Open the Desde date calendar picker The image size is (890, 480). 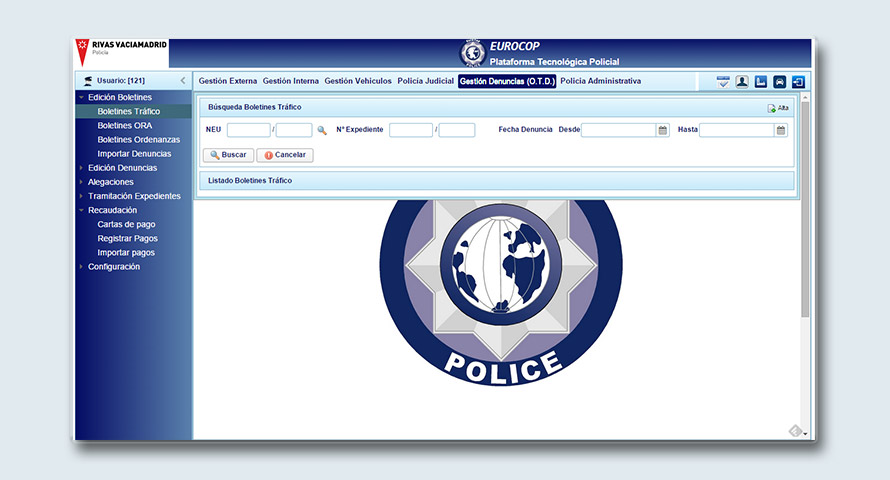[663, 130]
